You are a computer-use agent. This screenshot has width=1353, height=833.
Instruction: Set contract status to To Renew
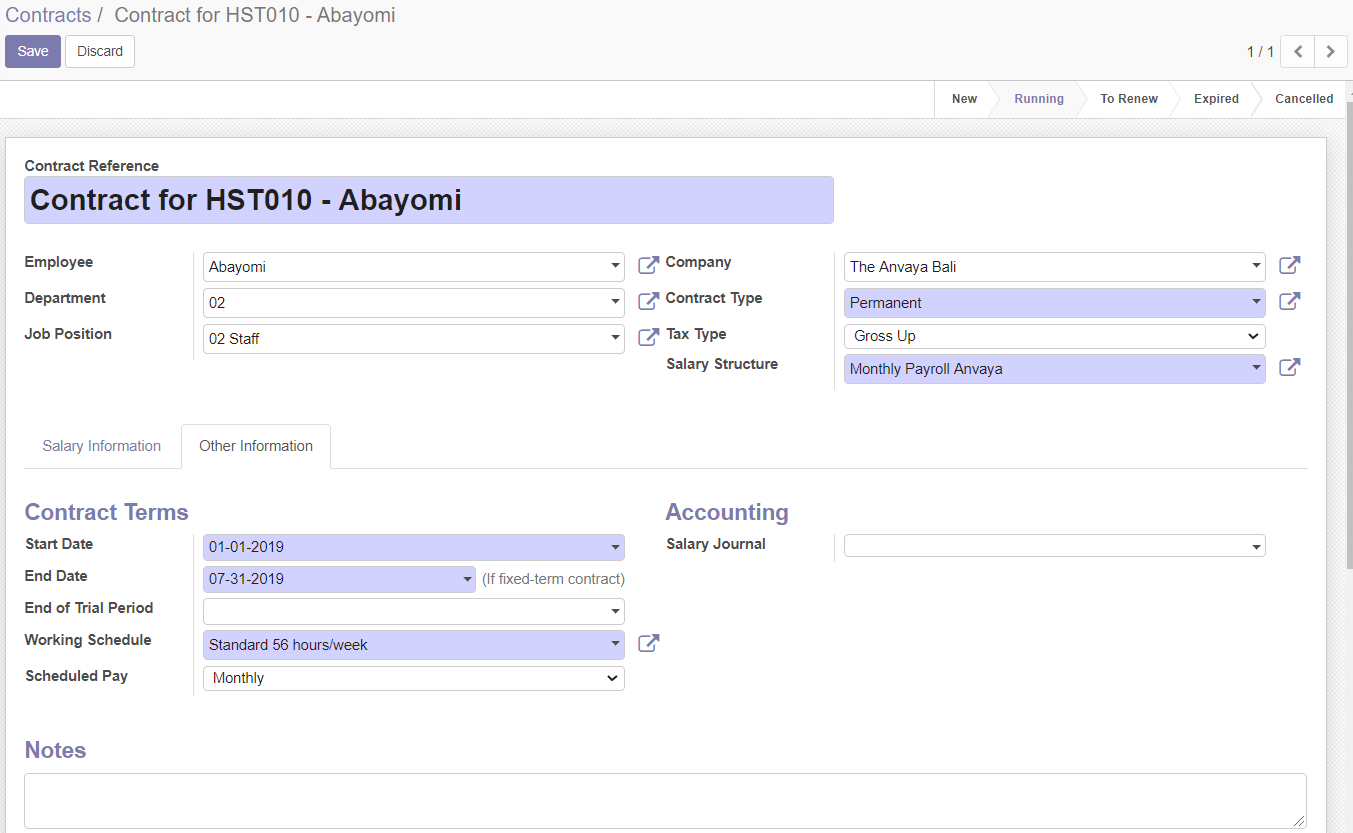click(1129, 99)
